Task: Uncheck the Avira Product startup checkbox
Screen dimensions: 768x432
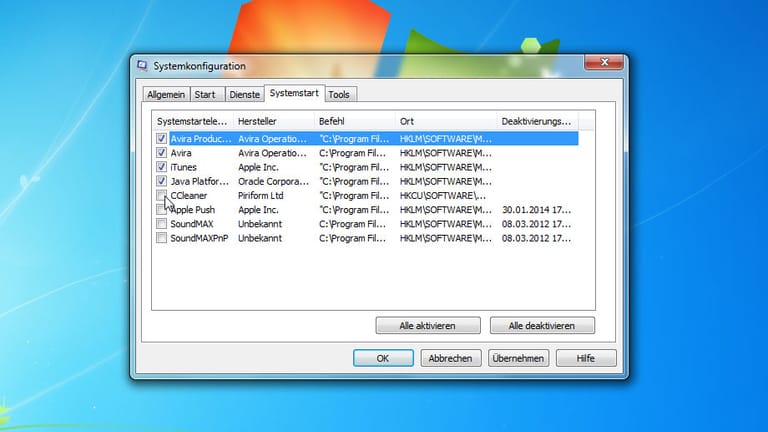Action: [161, 139]
